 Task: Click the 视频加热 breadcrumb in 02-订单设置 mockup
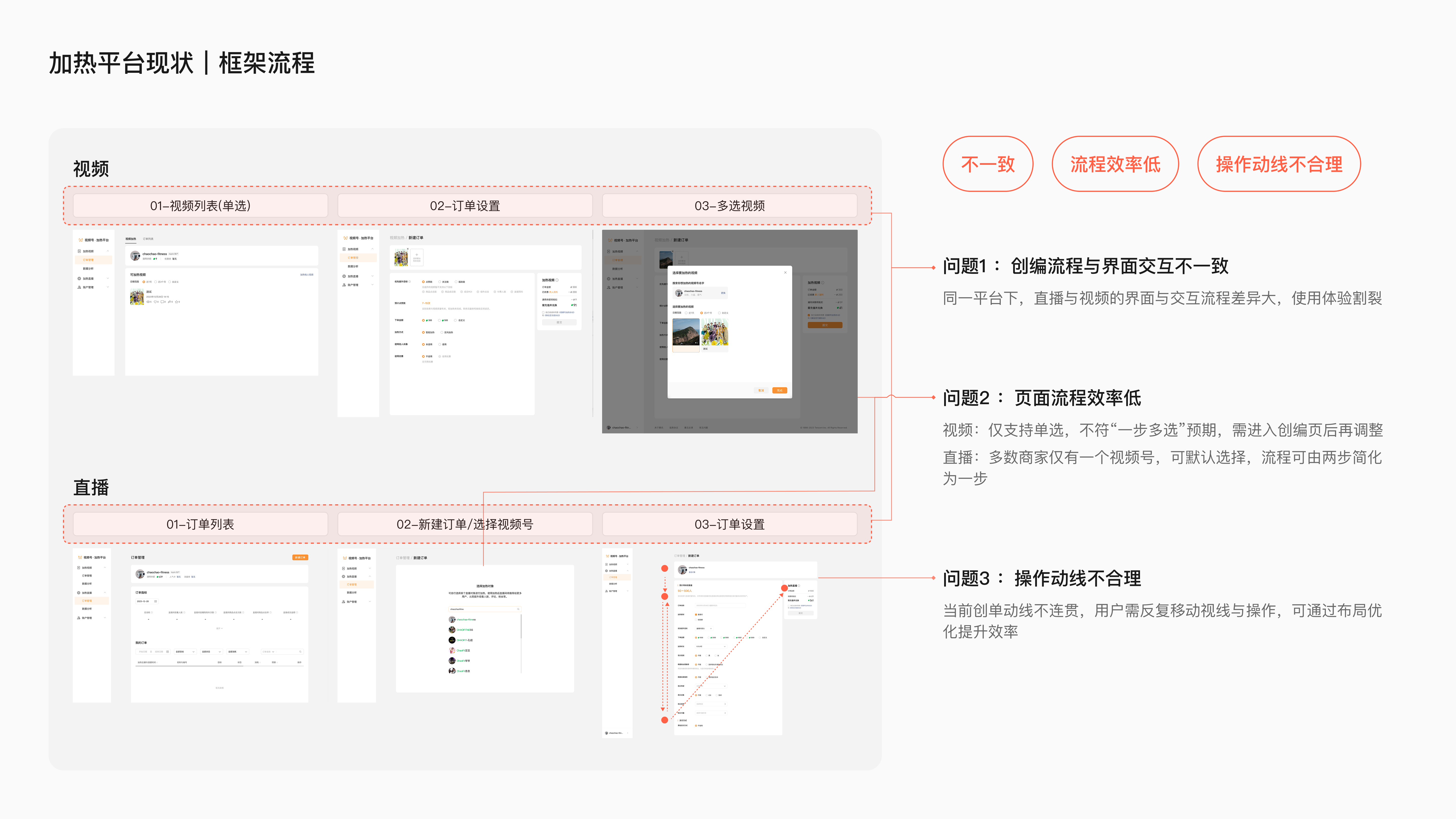click(x=397, y=238)
